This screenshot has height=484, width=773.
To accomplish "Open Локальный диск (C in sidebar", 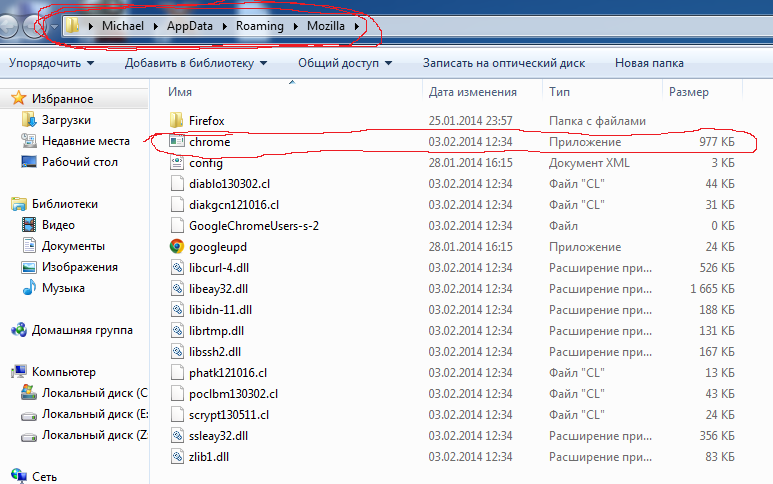I will pos(95,393).
